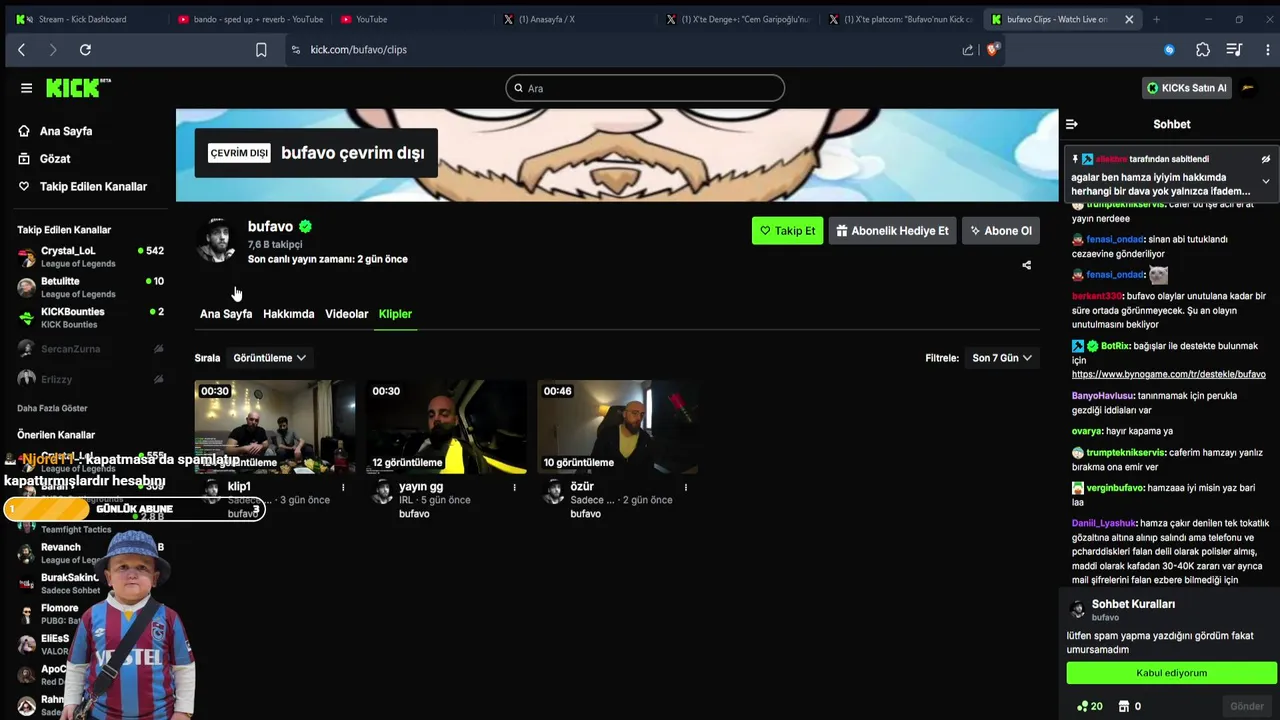Viewport: 1280px width, 720px height.
Task: Click Abonelik Hediye Et button
Action: tap(892, 231)
